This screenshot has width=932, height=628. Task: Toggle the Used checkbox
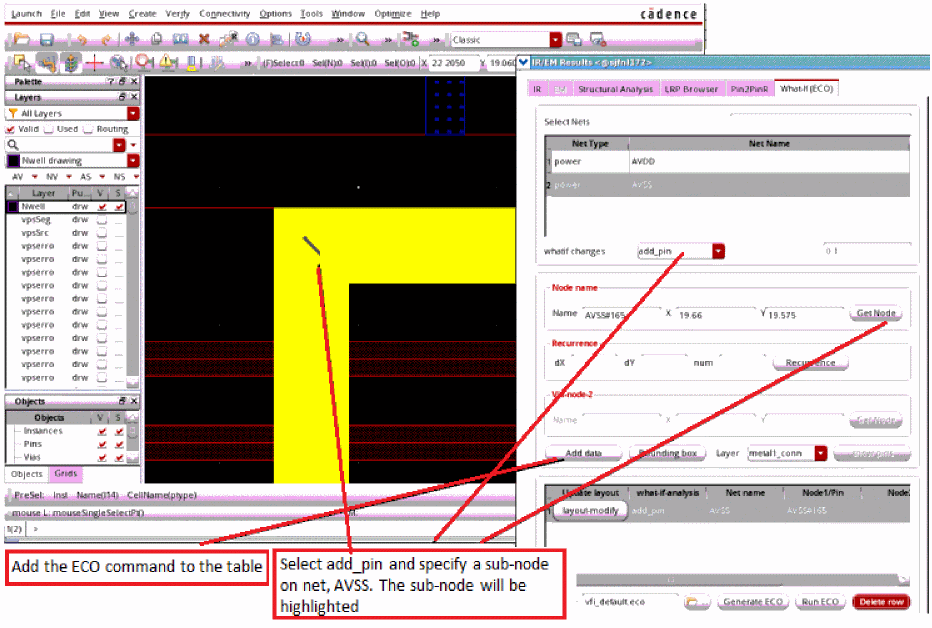[x=49, y=129]
